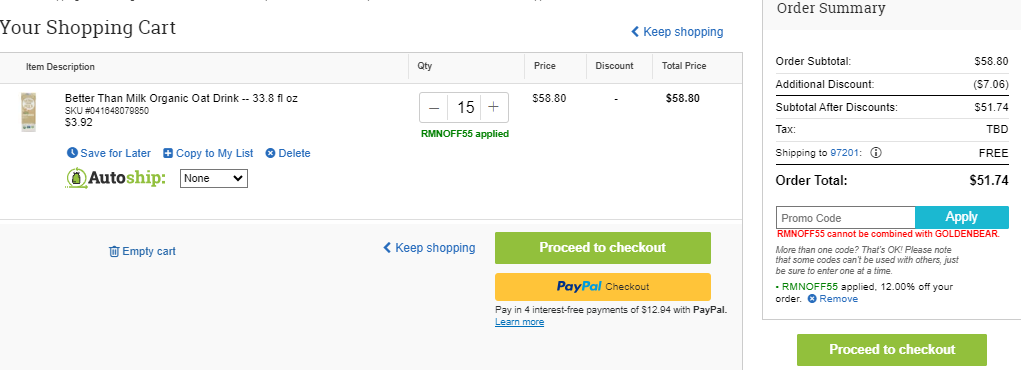The width and height of the screenshot is (1021, 370).
Task: Change shipping zip code 97201
Action: pos(845,153)
